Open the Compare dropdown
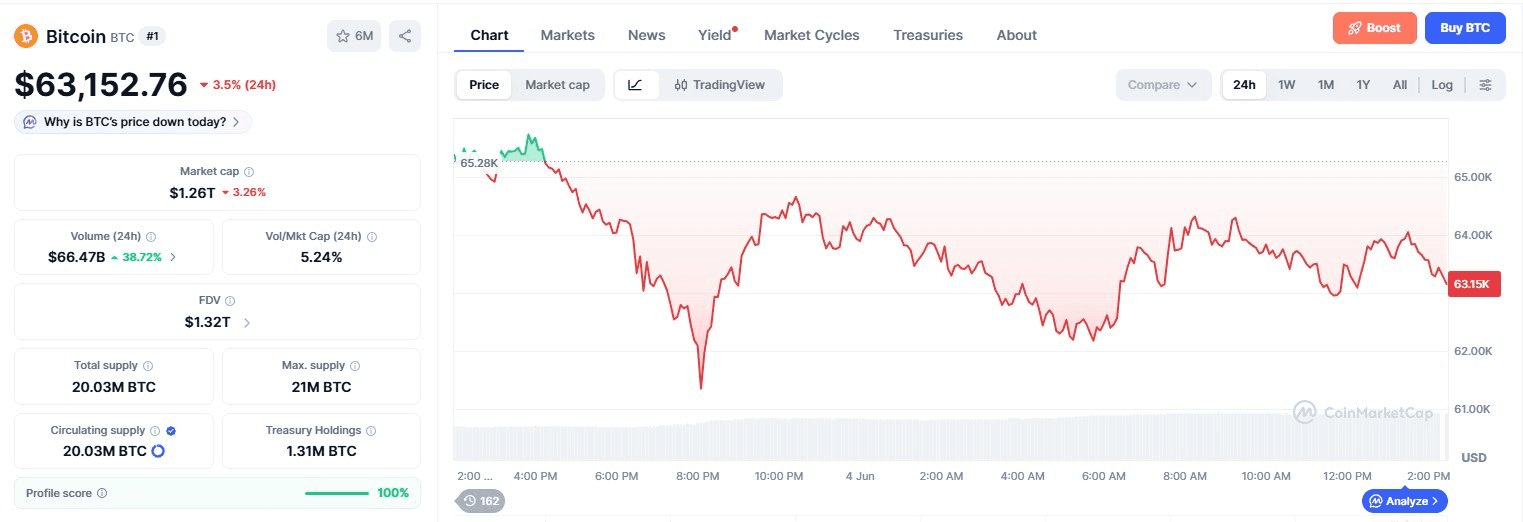Screen dimensions: 1523x522 click(x=1163, y=85)
